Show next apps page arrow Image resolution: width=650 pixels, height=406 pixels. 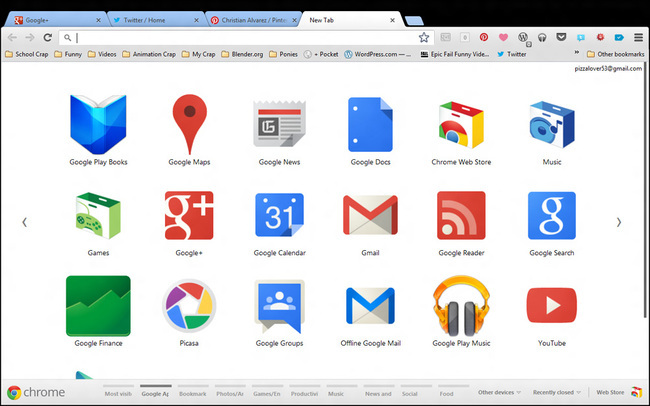point(618,222)
